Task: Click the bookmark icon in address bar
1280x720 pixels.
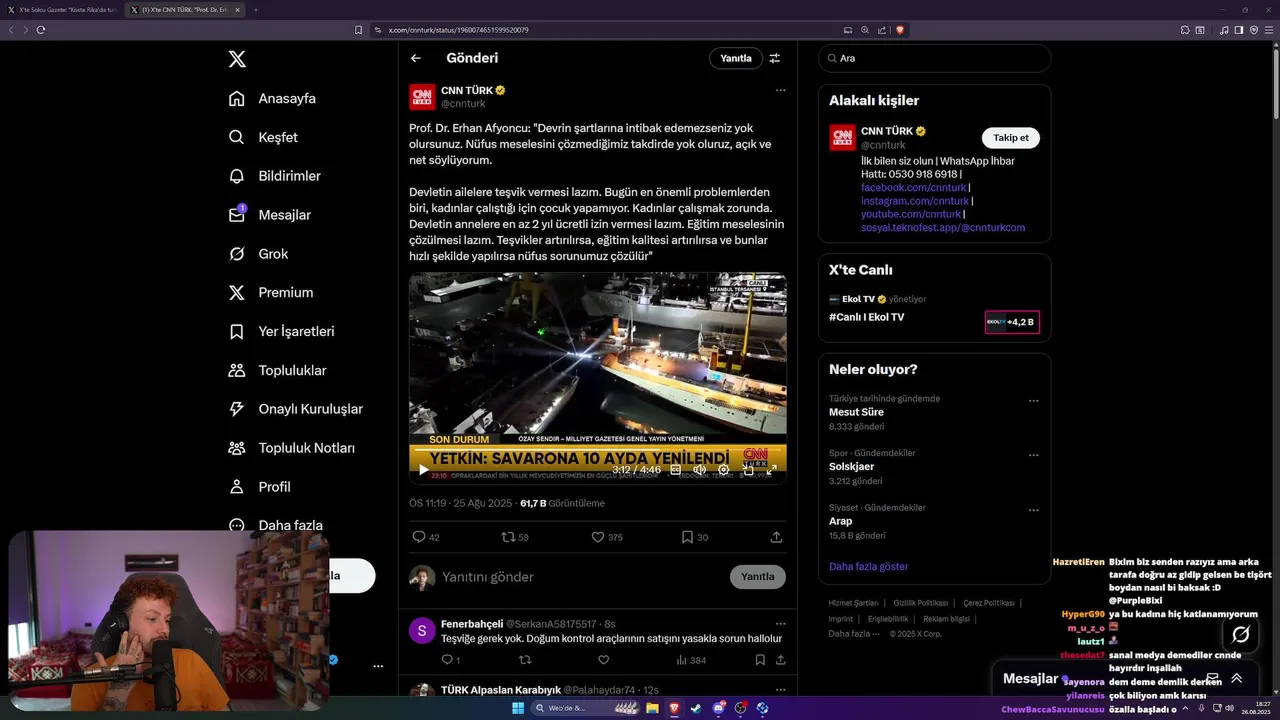Action: point(358,30)
